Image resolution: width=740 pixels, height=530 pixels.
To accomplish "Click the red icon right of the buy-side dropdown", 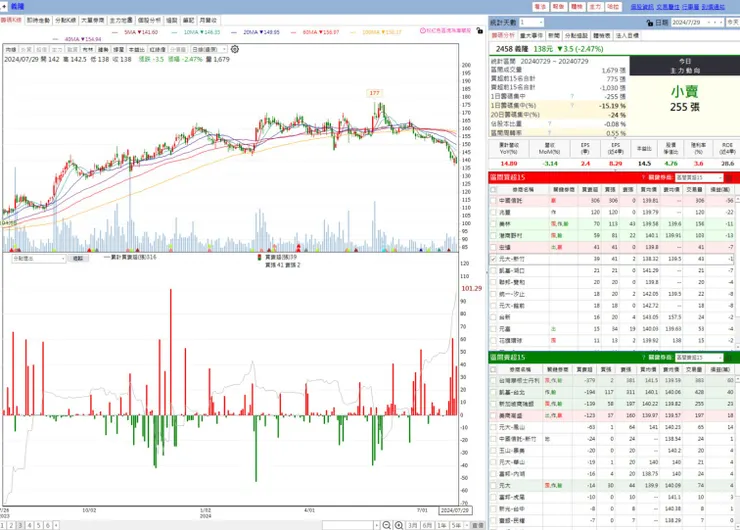I will click(x=729, y=177).
